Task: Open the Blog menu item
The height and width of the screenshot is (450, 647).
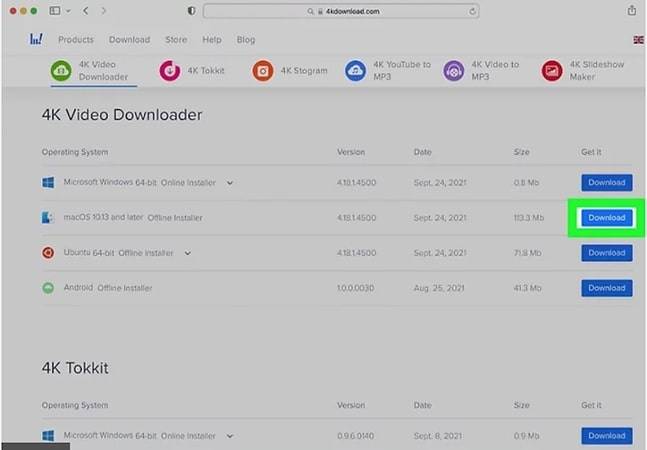Action: pos(246,40)
